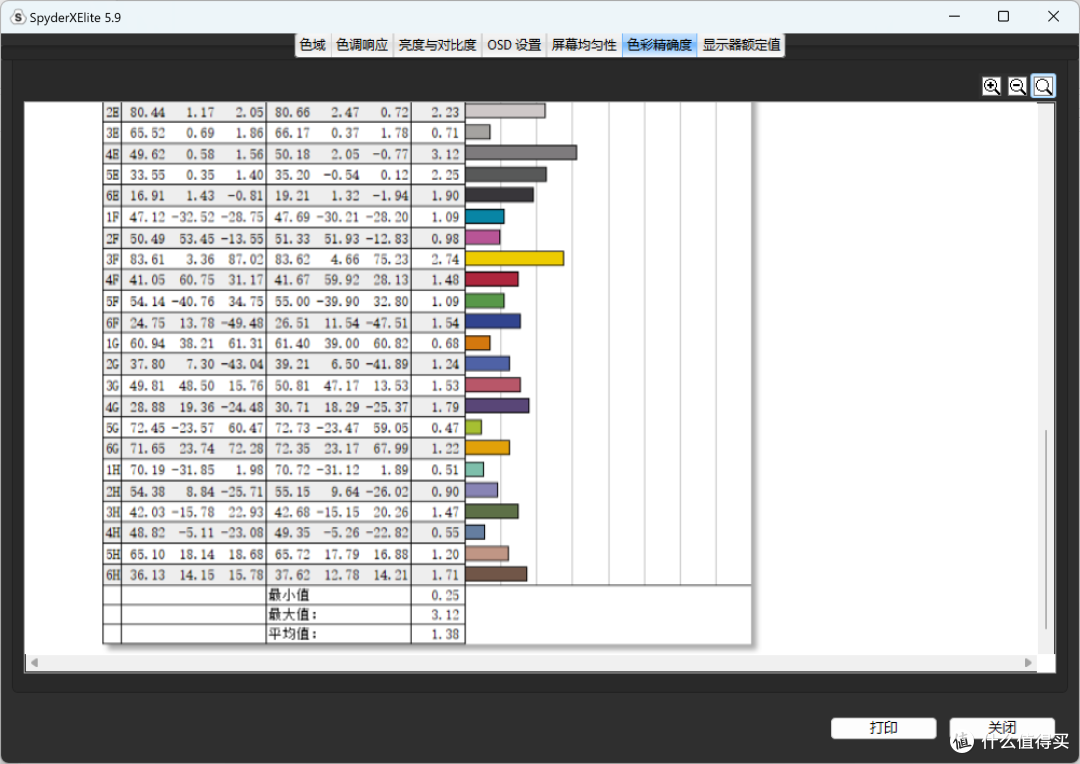The height and width of the screenshot is (764, 1080).
Task: Click the zoom in magnifier icon
Action: click(991, 86)
